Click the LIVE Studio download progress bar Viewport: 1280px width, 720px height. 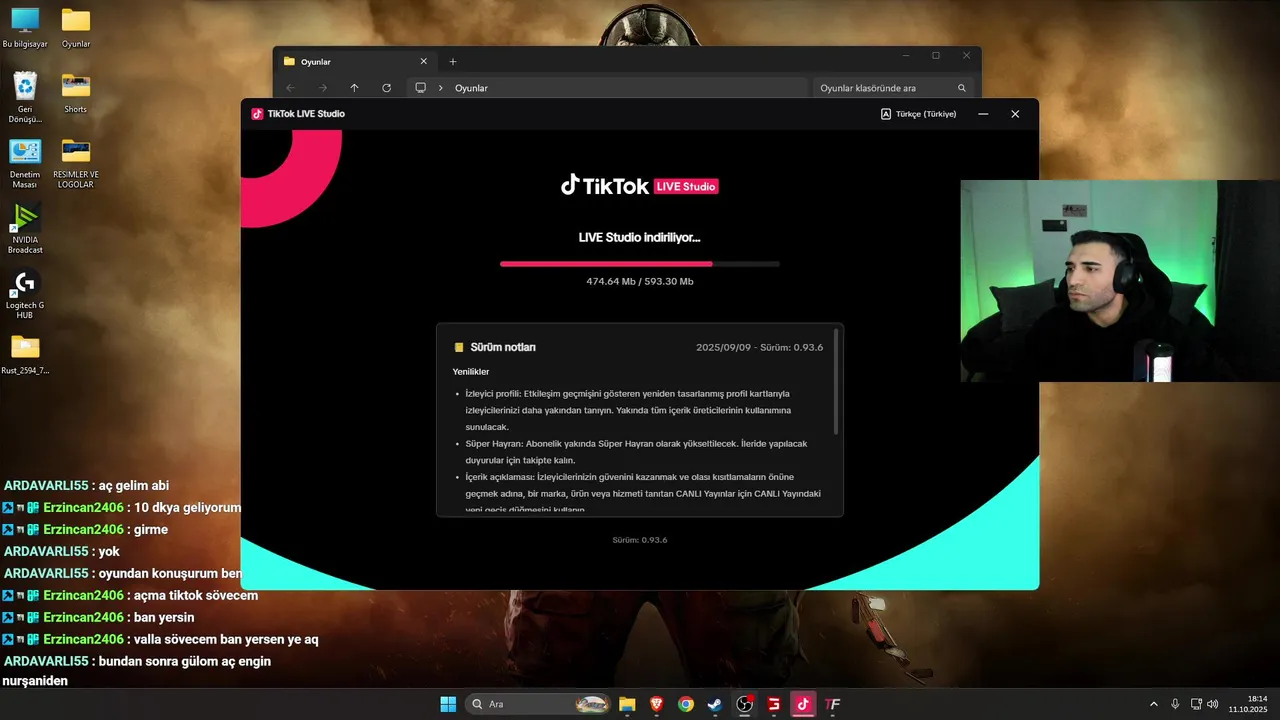(x=640, y=264)
